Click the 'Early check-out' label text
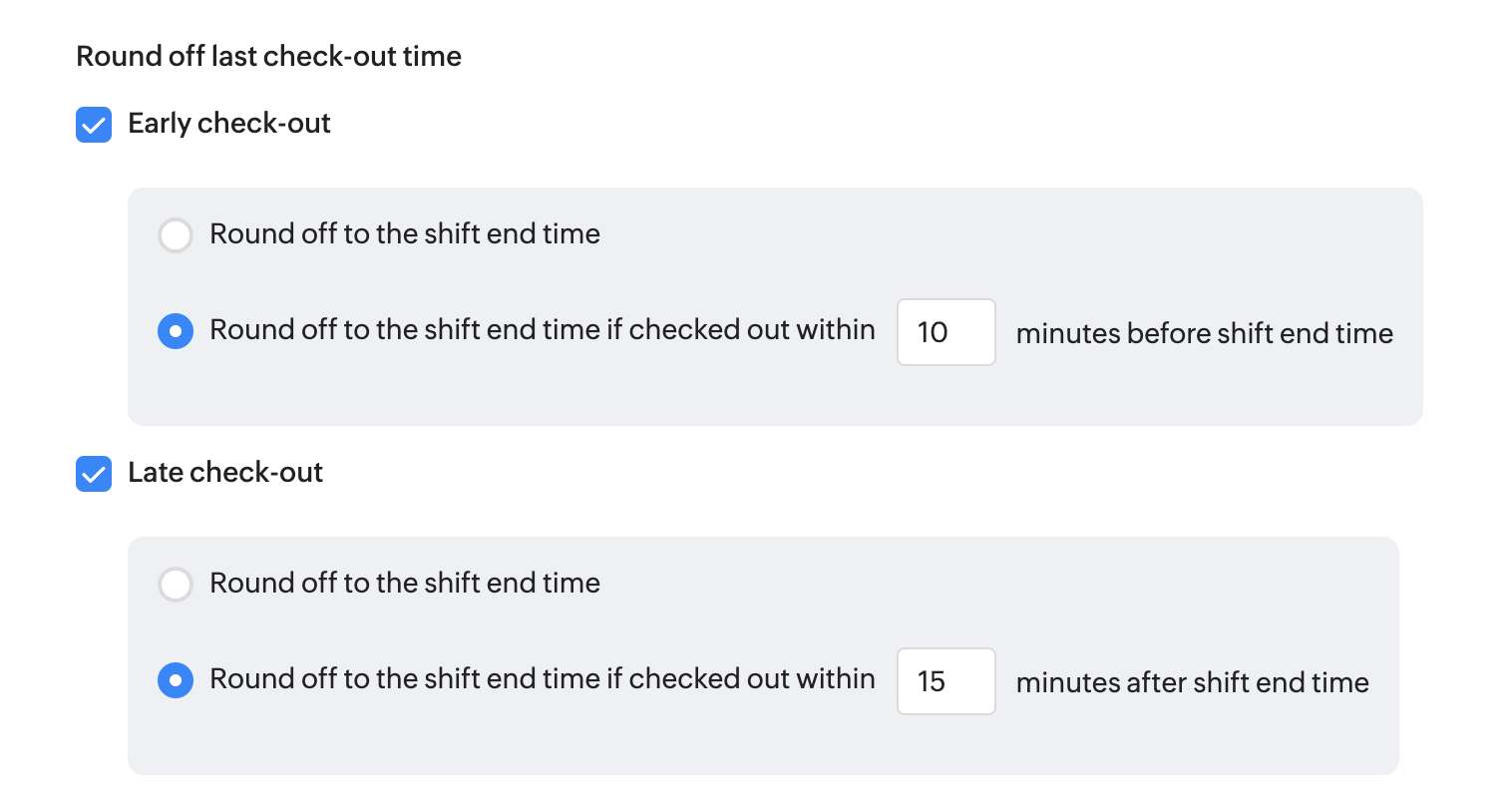The height and width of the screenshot is (808, 1512). [229, 124]
